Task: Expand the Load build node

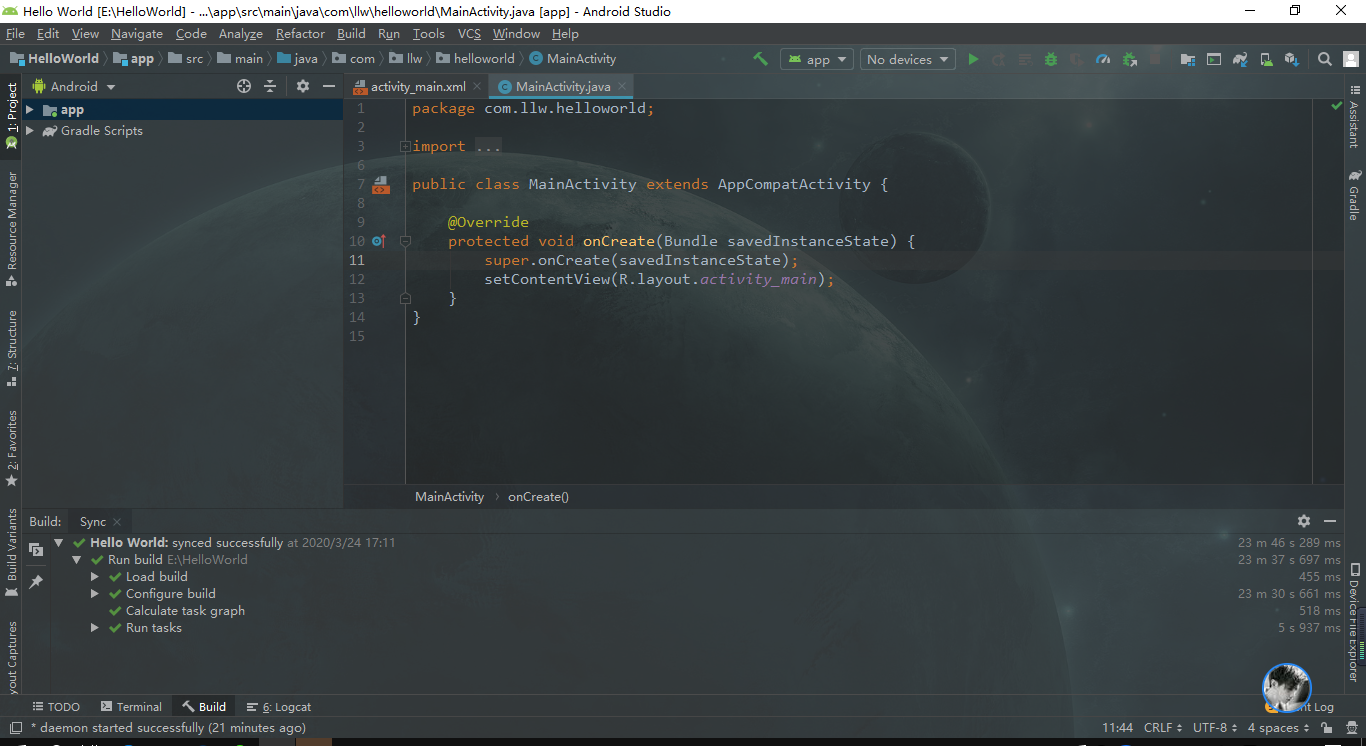Action: tap(95, 577)
